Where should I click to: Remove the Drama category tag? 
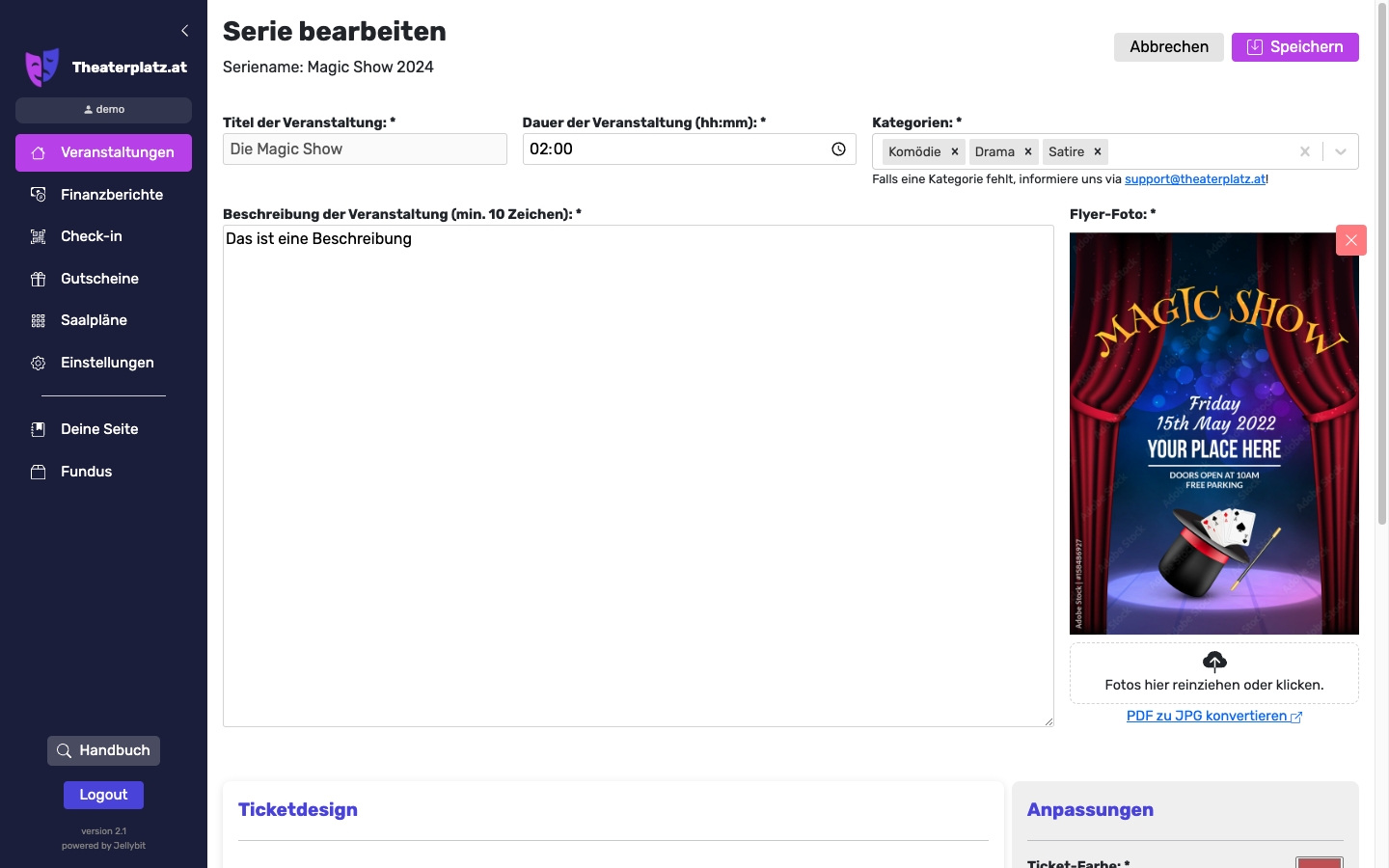1028,152
